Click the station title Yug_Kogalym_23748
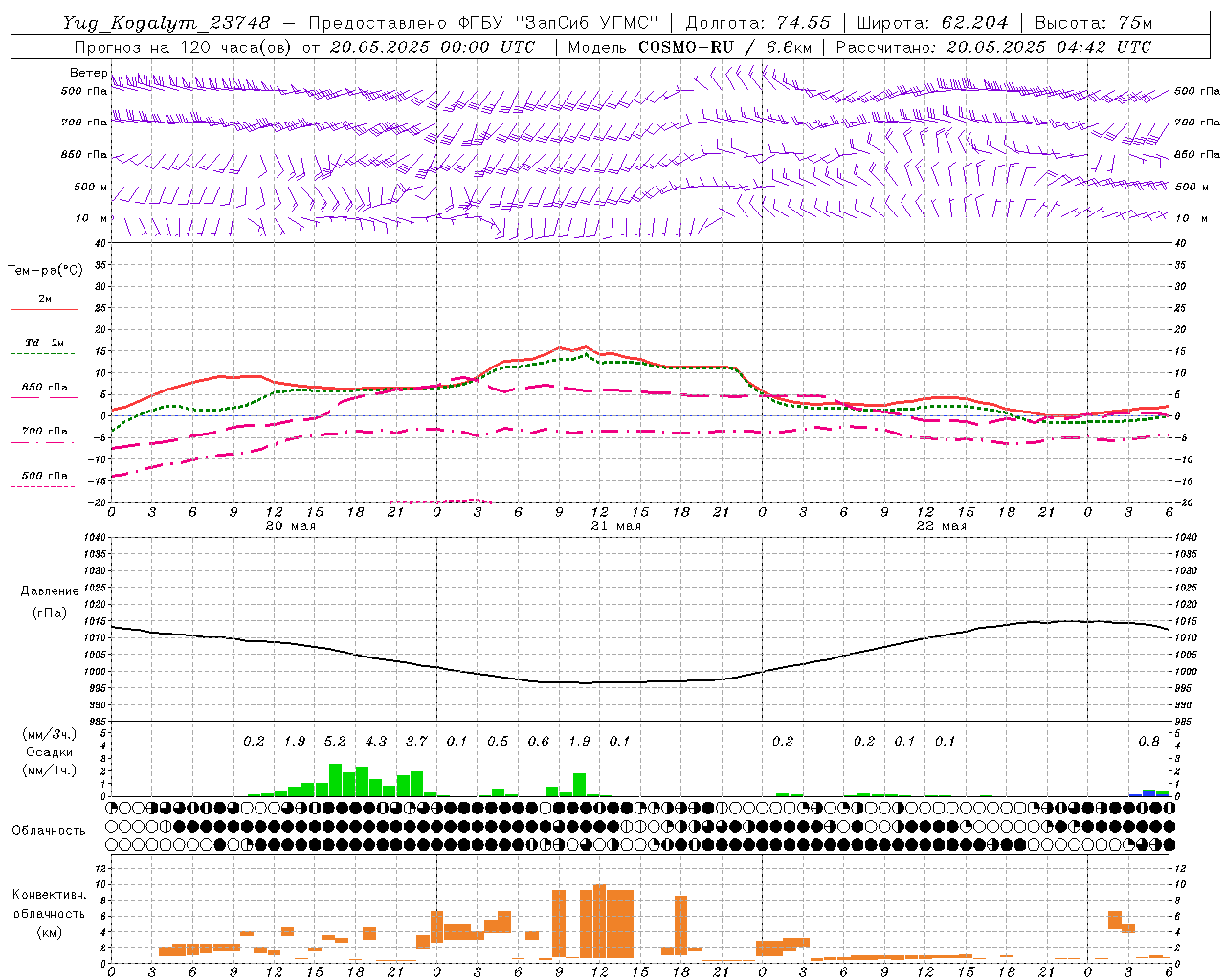 click(167, 23)
